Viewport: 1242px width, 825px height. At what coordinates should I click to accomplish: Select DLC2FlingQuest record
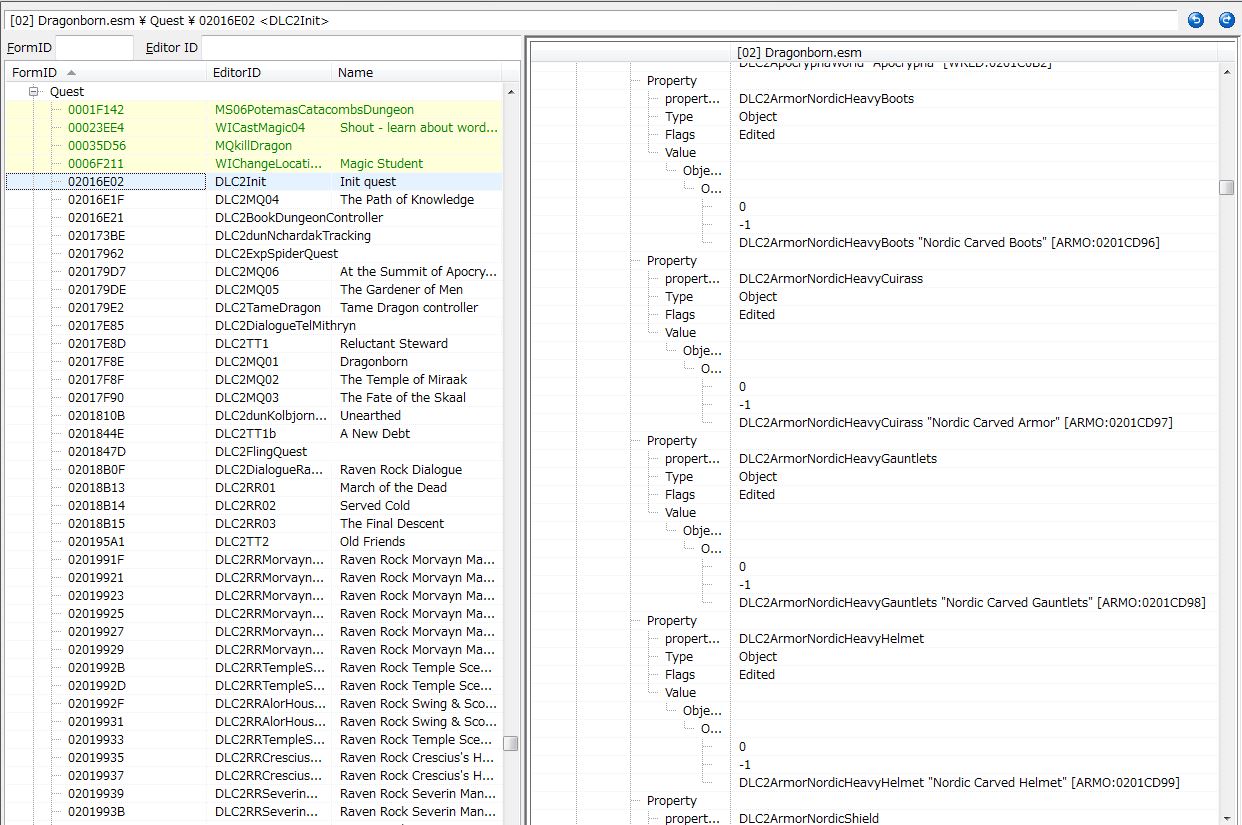point(254,451)
